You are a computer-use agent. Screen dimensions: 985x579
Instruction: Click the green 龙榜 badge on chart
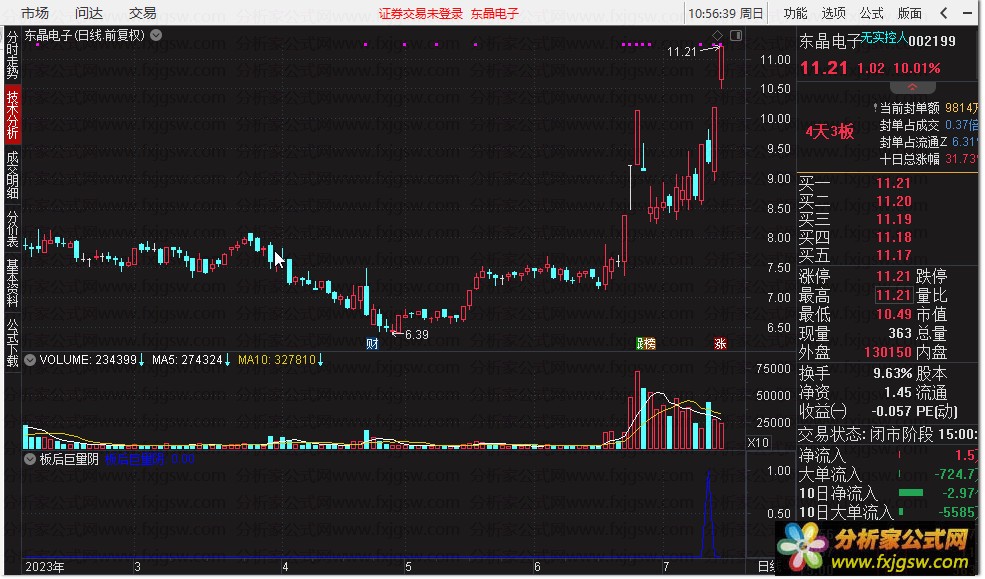(645, 344)
